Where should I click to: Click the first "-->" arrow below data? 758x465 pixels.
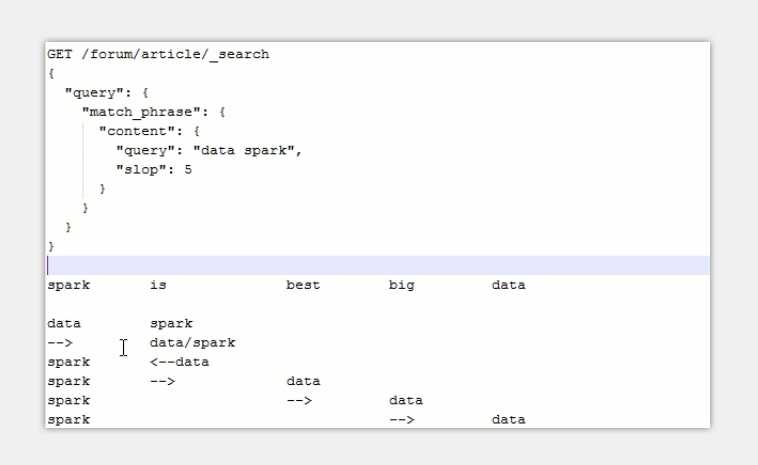(x=60, y=343)
